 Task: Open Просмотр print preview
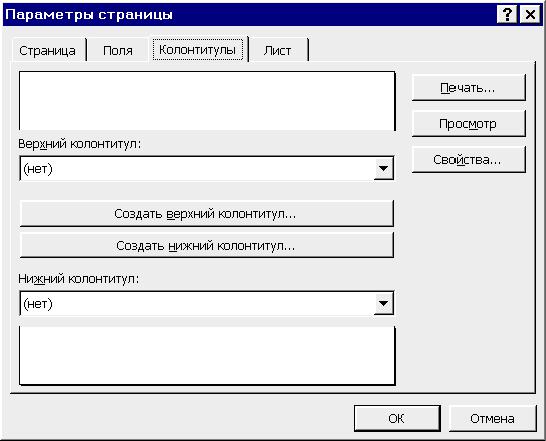pos(468,124)
